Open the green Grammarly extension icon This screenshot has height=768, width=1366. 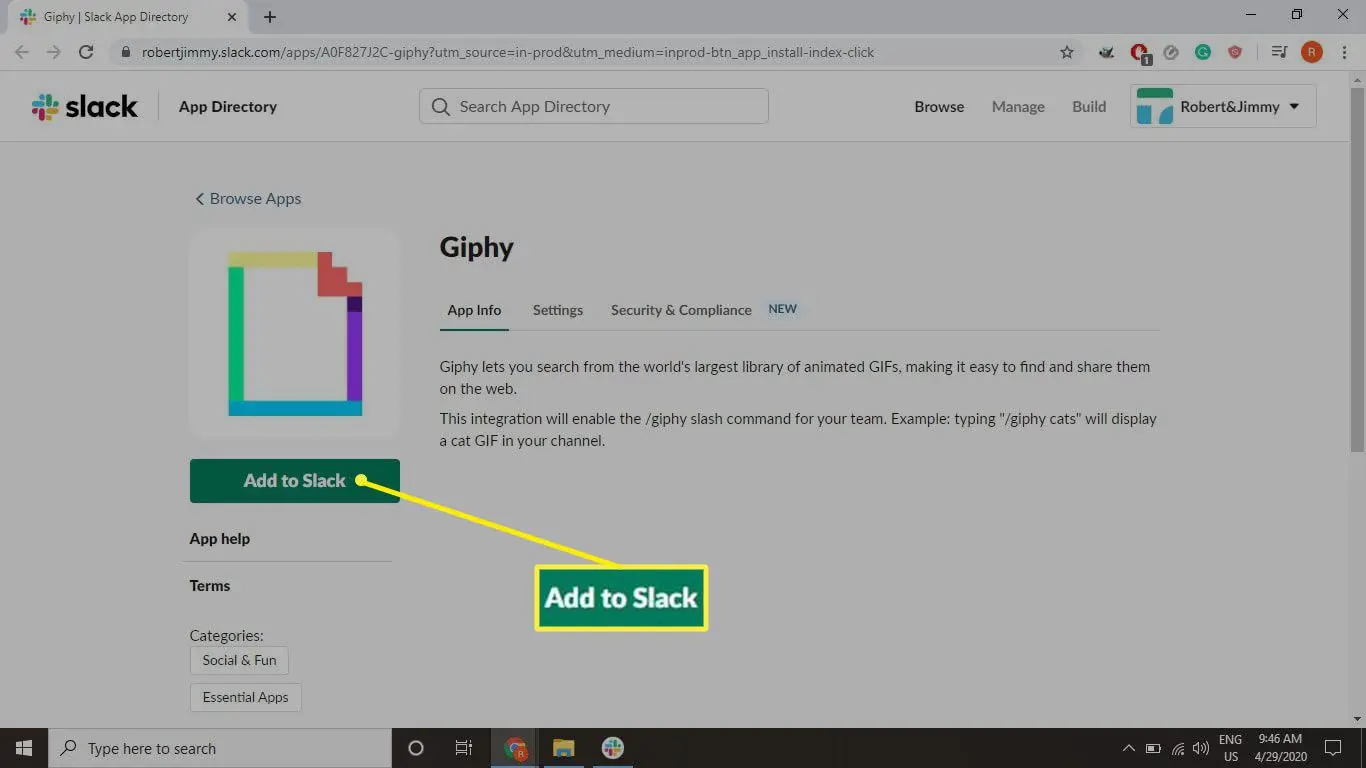coord(1203,52)
